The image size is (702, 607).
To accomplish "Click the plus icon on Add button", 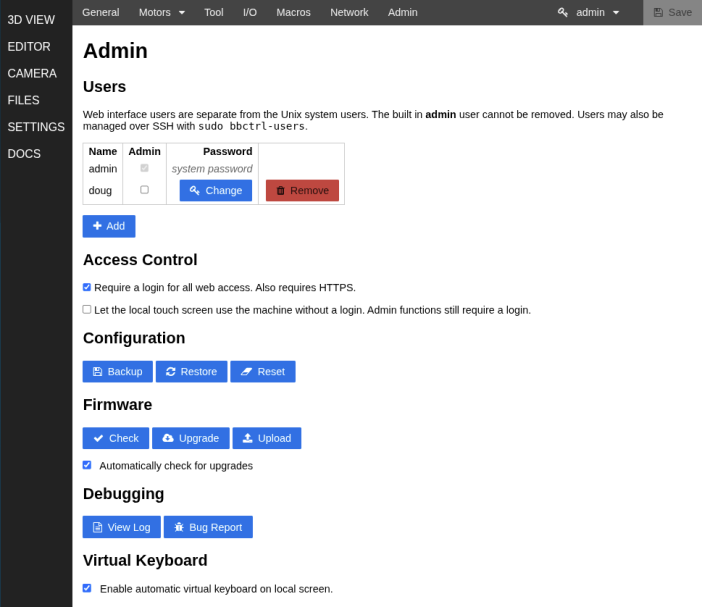I will coord(97,226).
